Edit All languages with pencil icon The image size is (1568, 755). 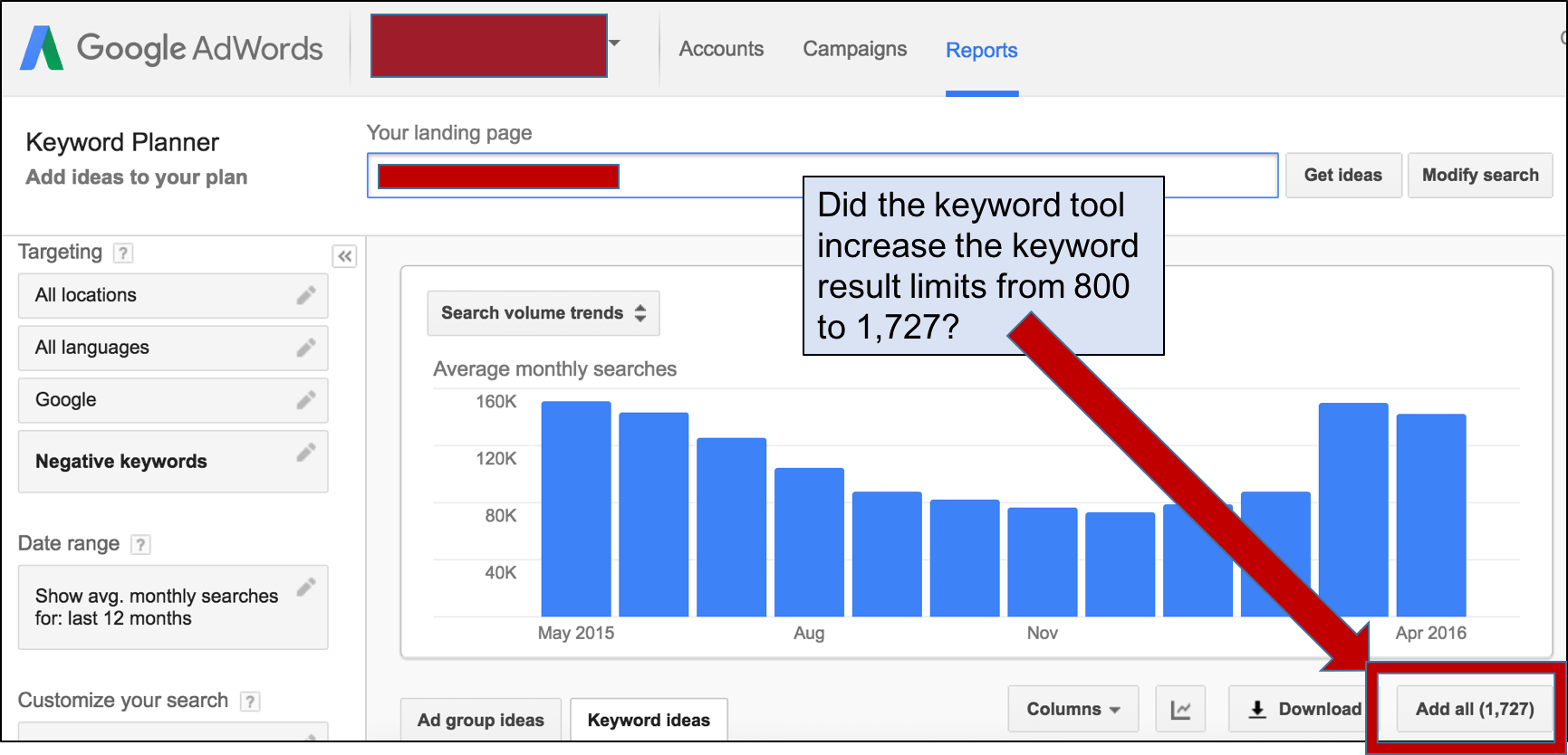point(306,348)
